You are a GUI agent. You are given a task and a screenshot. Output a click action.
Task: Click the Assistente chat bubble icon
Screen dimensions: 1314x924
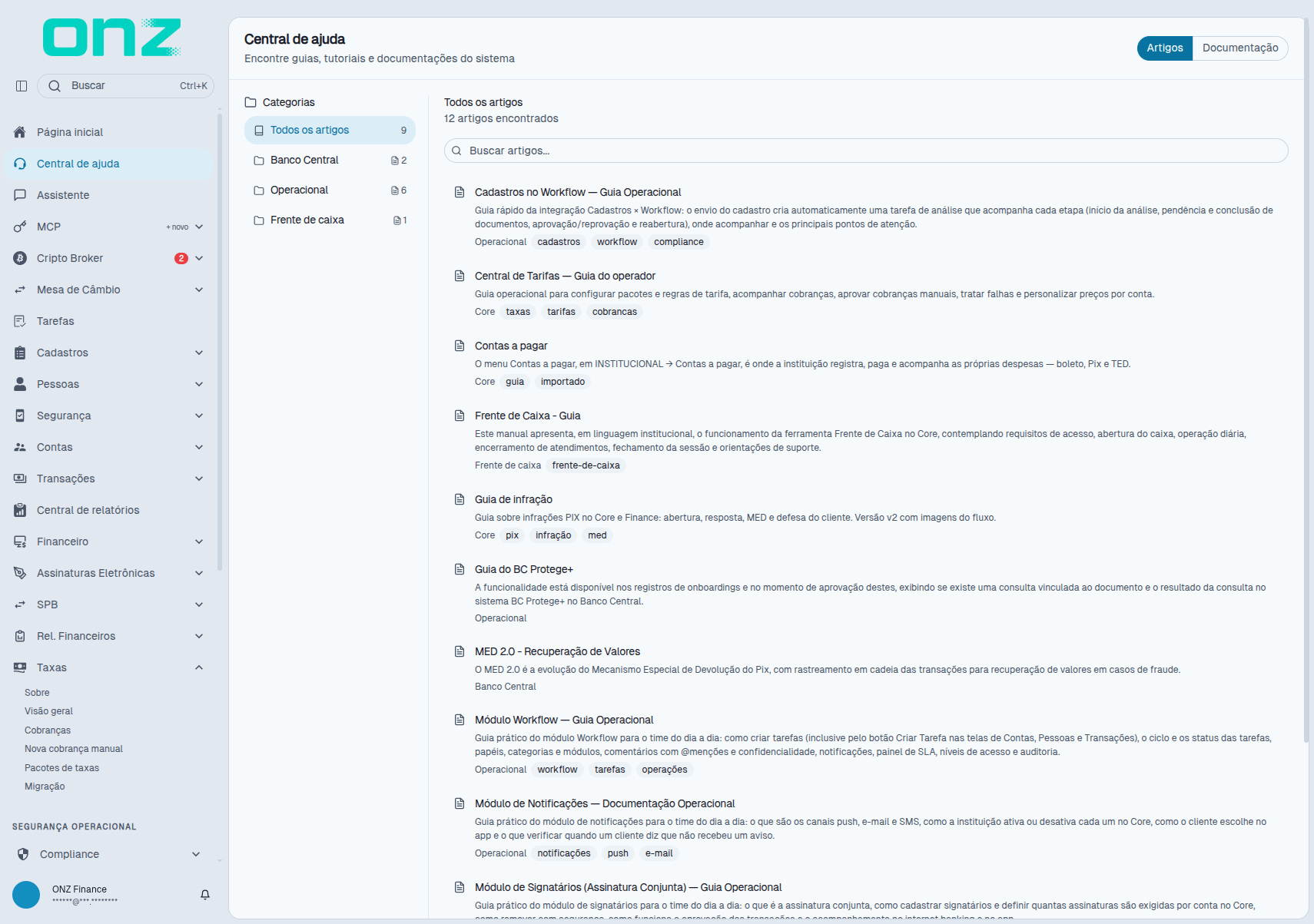[x=20, y=195]
